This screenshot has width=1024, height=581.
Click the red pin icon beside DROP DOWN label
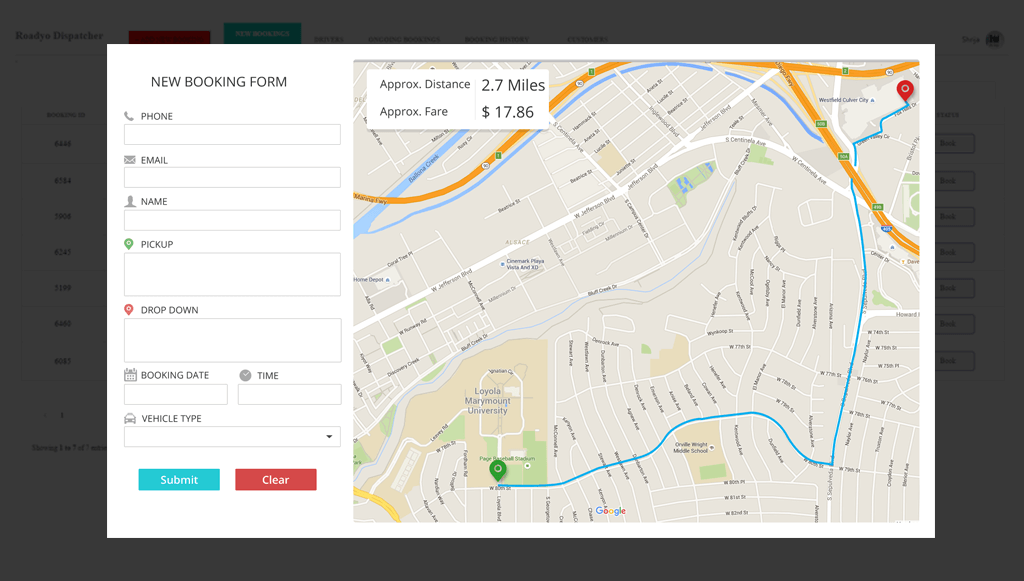[129, 309]
